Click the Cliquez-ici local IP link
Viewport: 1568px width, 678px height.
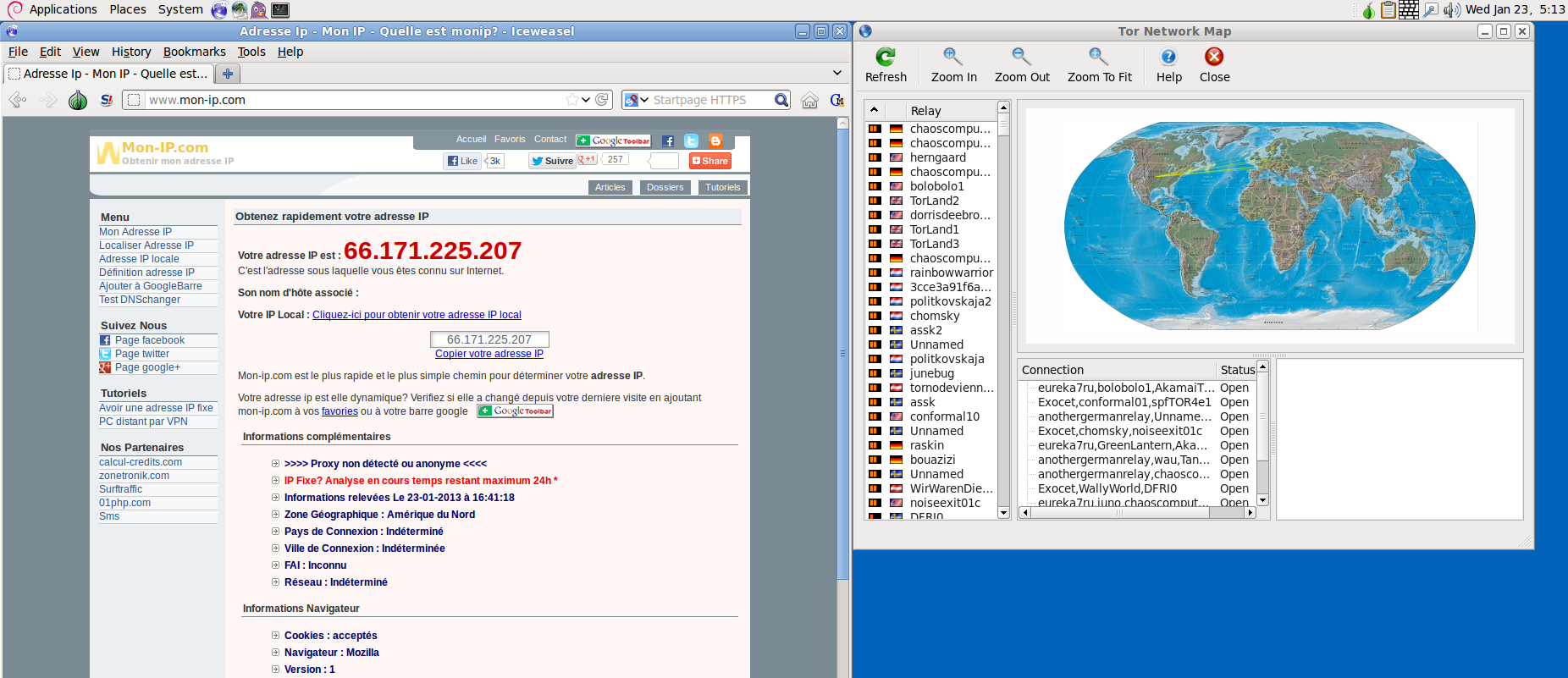click(417, 315)
